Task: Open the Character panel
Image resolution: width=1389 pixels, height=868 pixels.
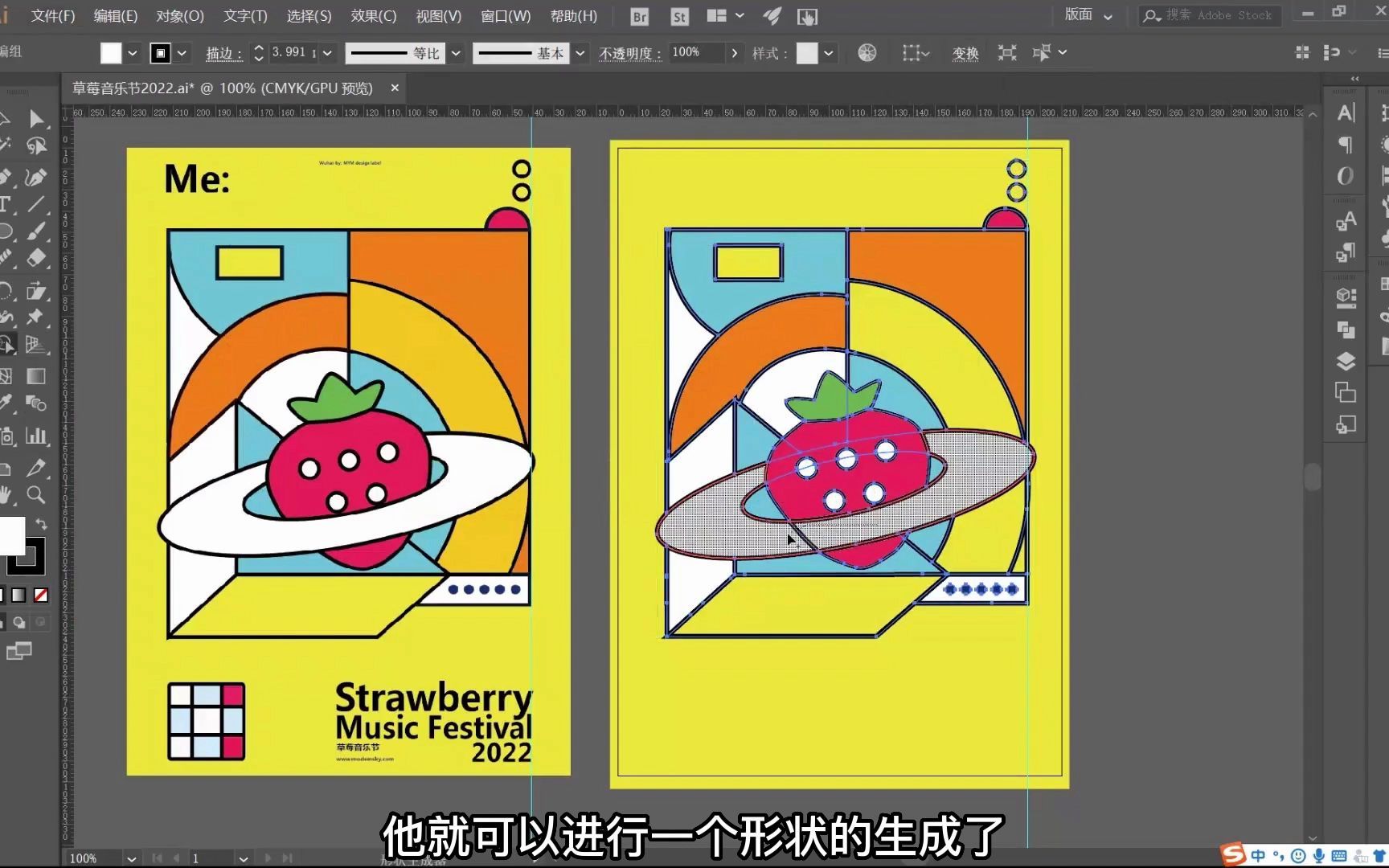Action: [1344, 115]
